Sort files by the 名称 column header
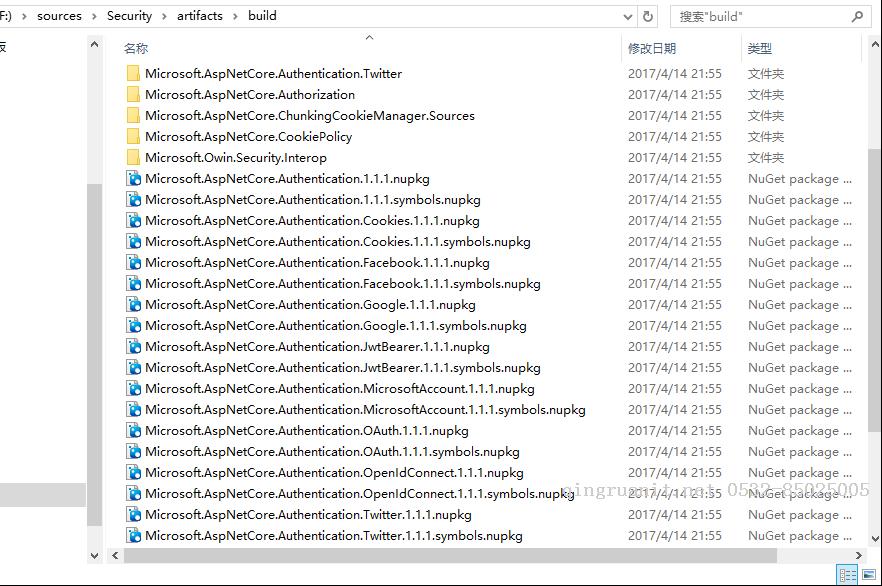Screen dimensions: 882x586 coord(136,49)
